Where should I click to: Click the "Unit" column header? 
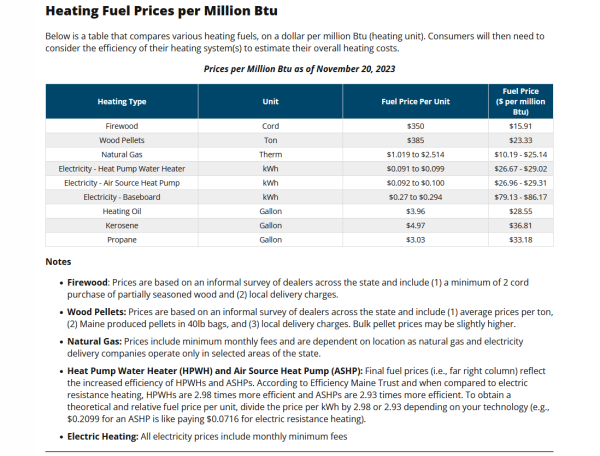(270, 102)
